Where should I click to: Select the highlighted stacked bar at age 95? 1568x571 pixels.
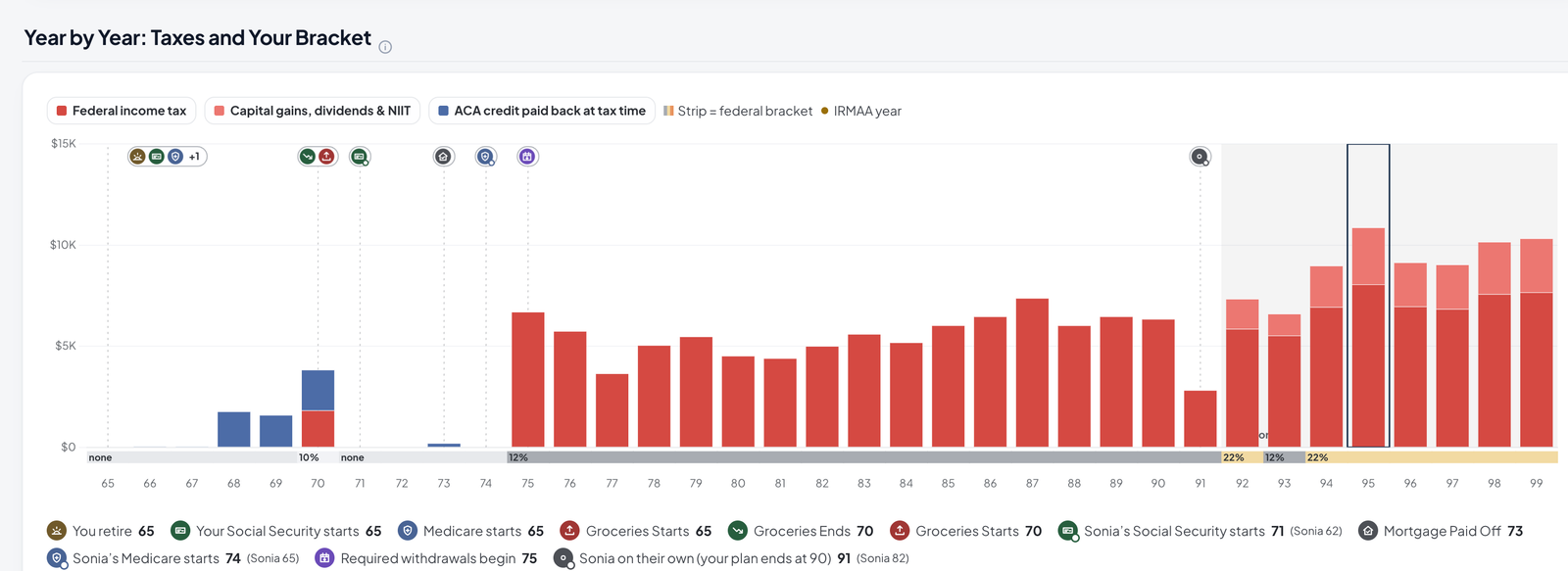point(1368,338)
